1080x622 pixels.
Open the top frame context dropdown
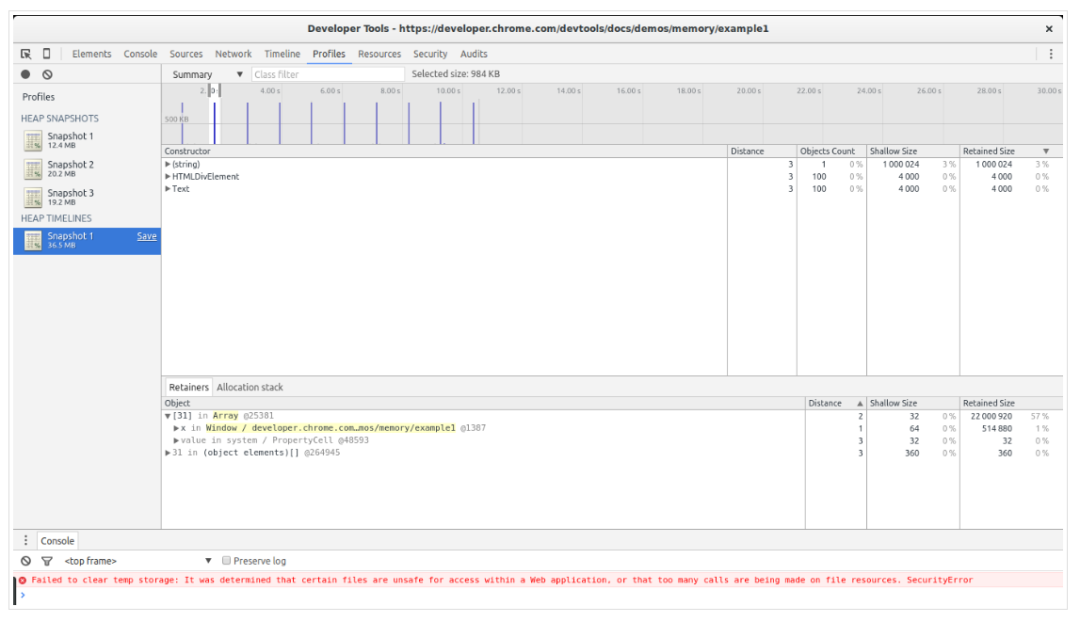137,561
